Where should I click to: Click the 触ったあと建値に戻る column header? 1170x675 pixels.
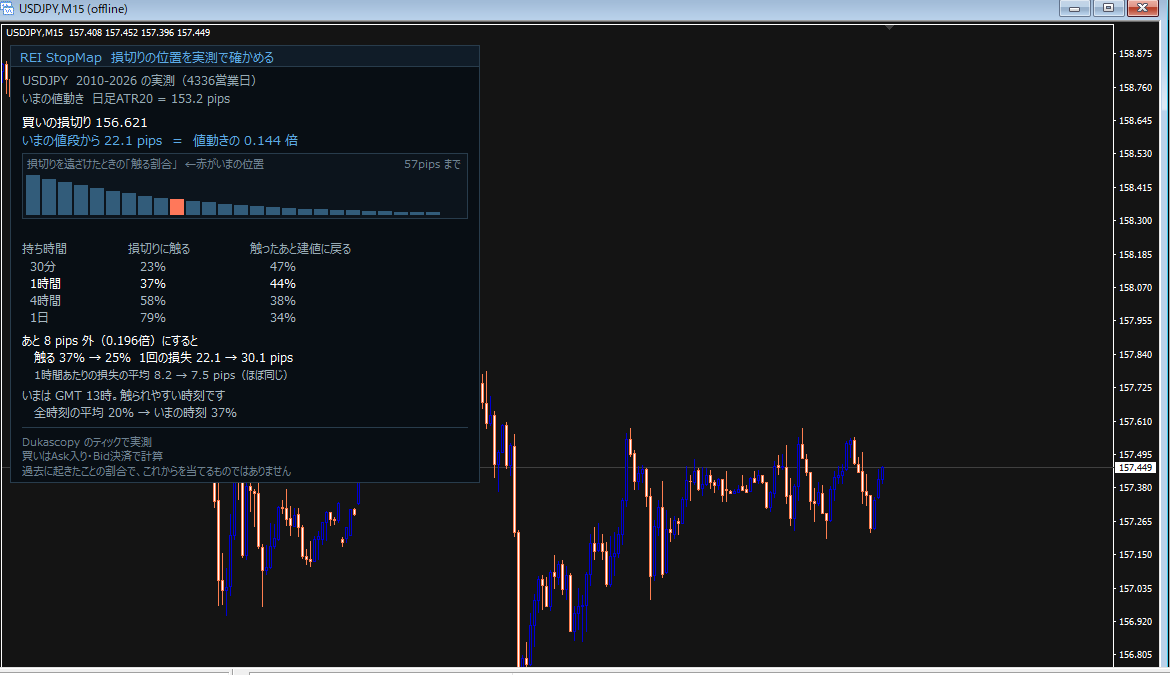(300, 249)
